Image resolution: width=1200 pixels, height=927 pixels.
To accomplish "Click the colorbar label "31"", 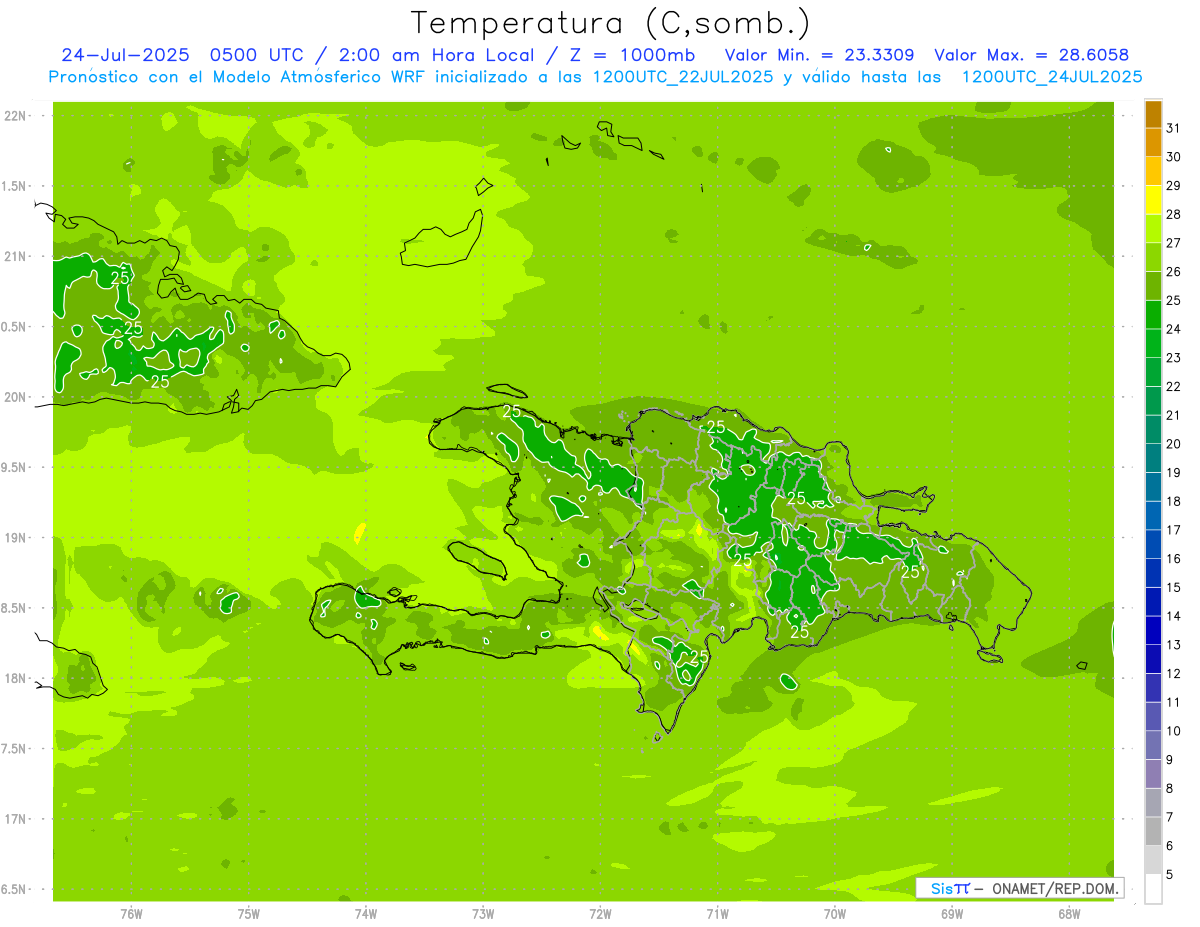I will pos(1173,128).
